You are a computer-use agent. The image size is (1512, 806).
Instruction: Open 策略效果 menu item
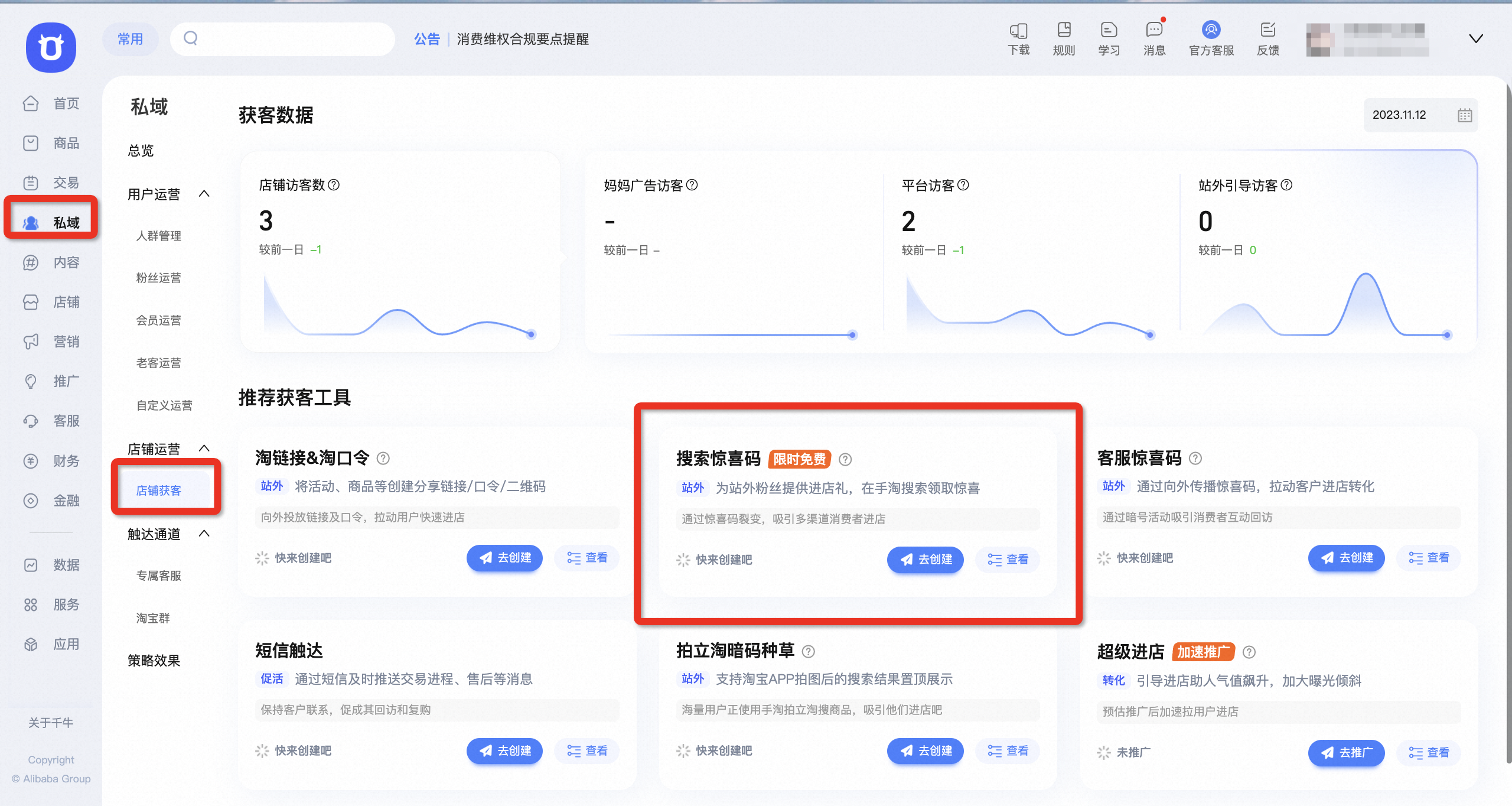coord(154,661)
